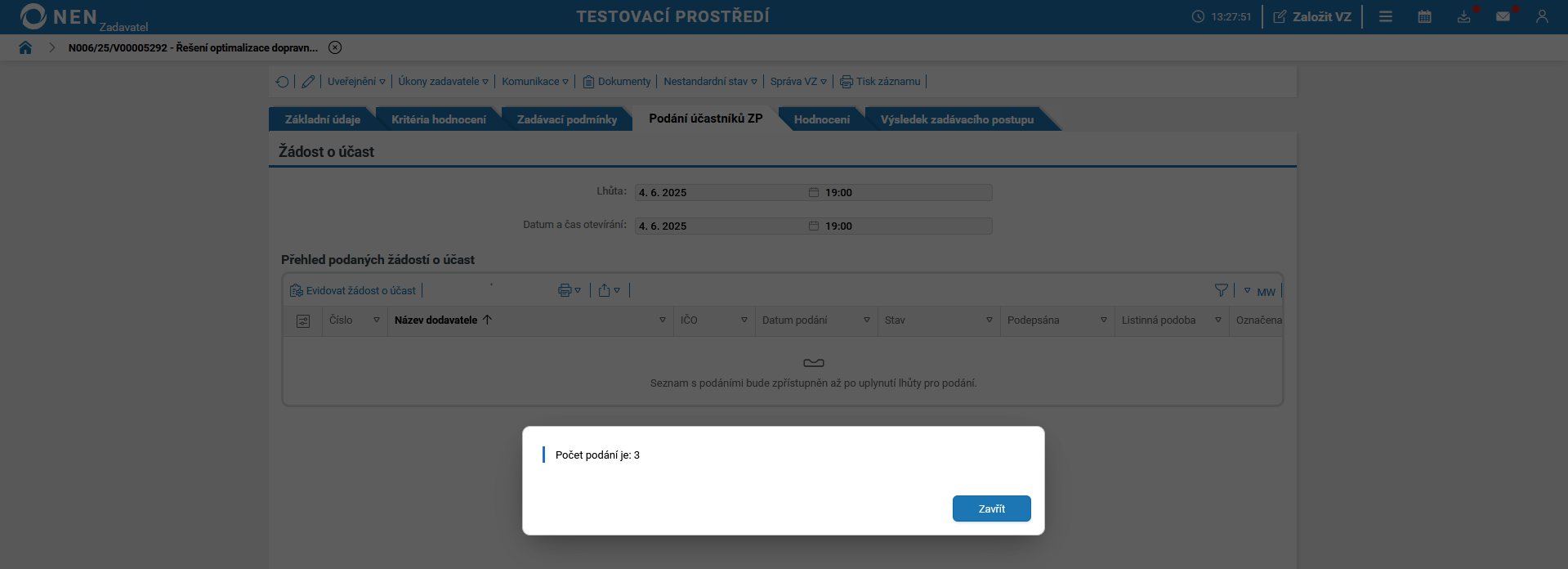This screenshot has height=569, width=1568.
Task: Open the mail envelope with notification badge
Action: (1503, 16)
